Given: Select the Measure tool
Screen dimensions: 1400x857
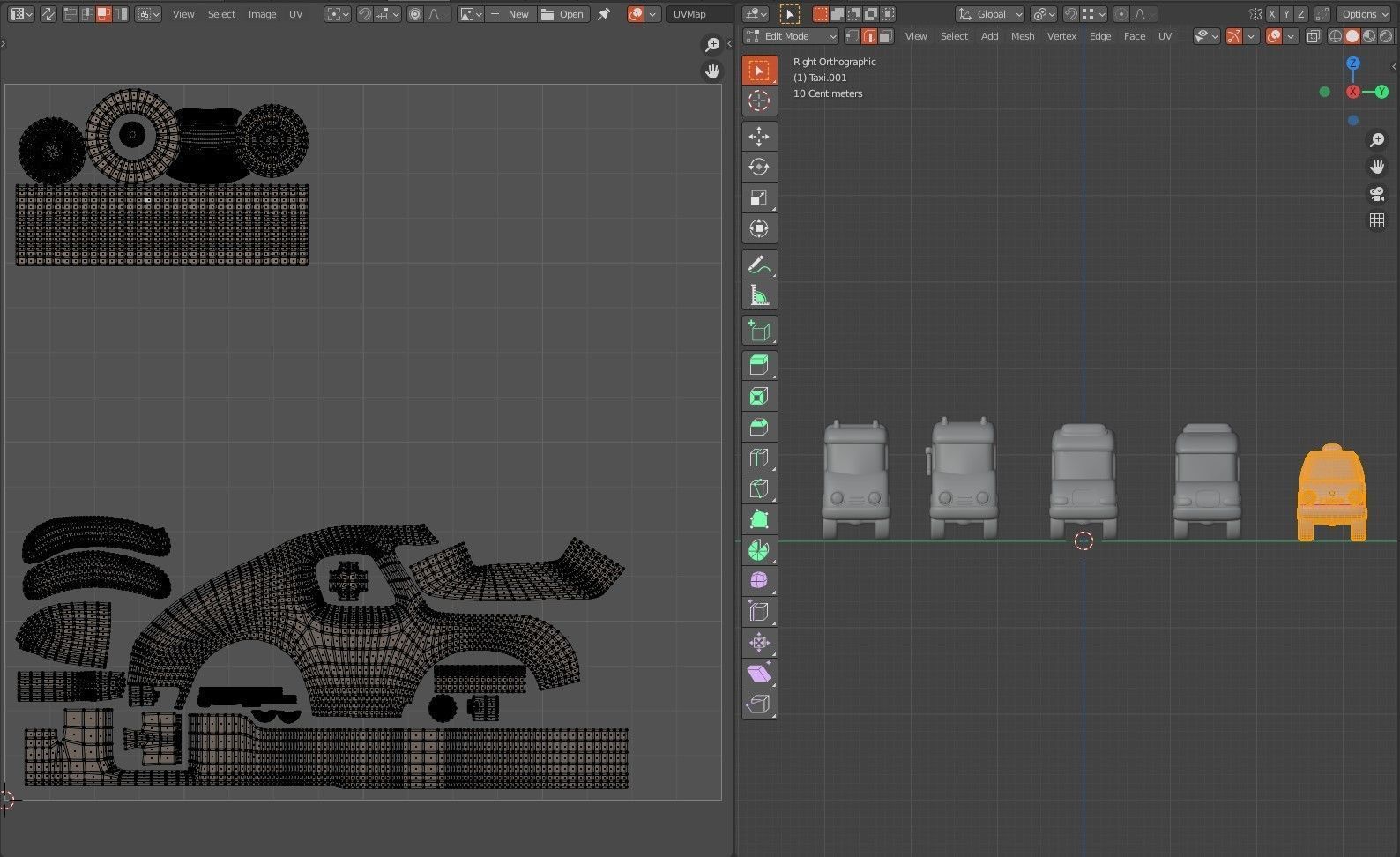Looking at the screenshot, I should (759, 295).
